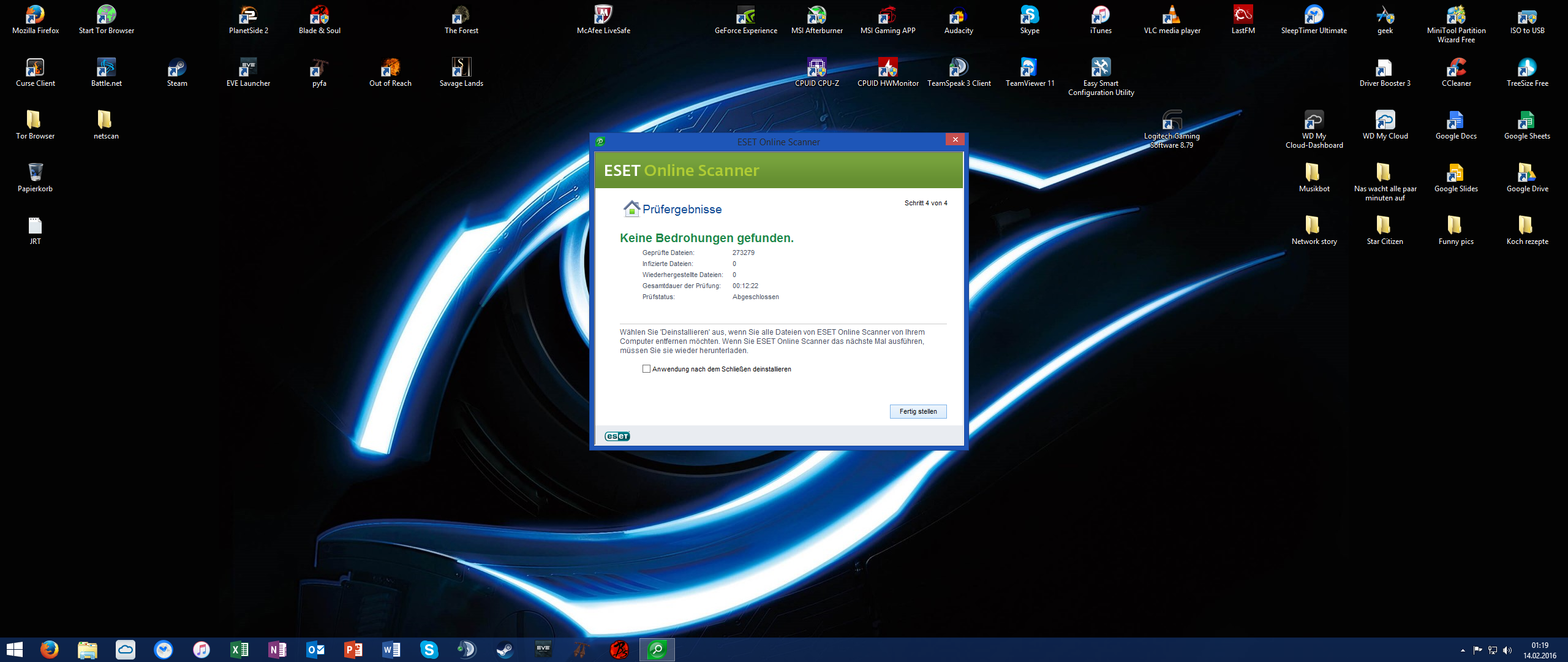Click the eset logo in dialog footer
This screenshot has height=662, width=1568.
point(617,436)
